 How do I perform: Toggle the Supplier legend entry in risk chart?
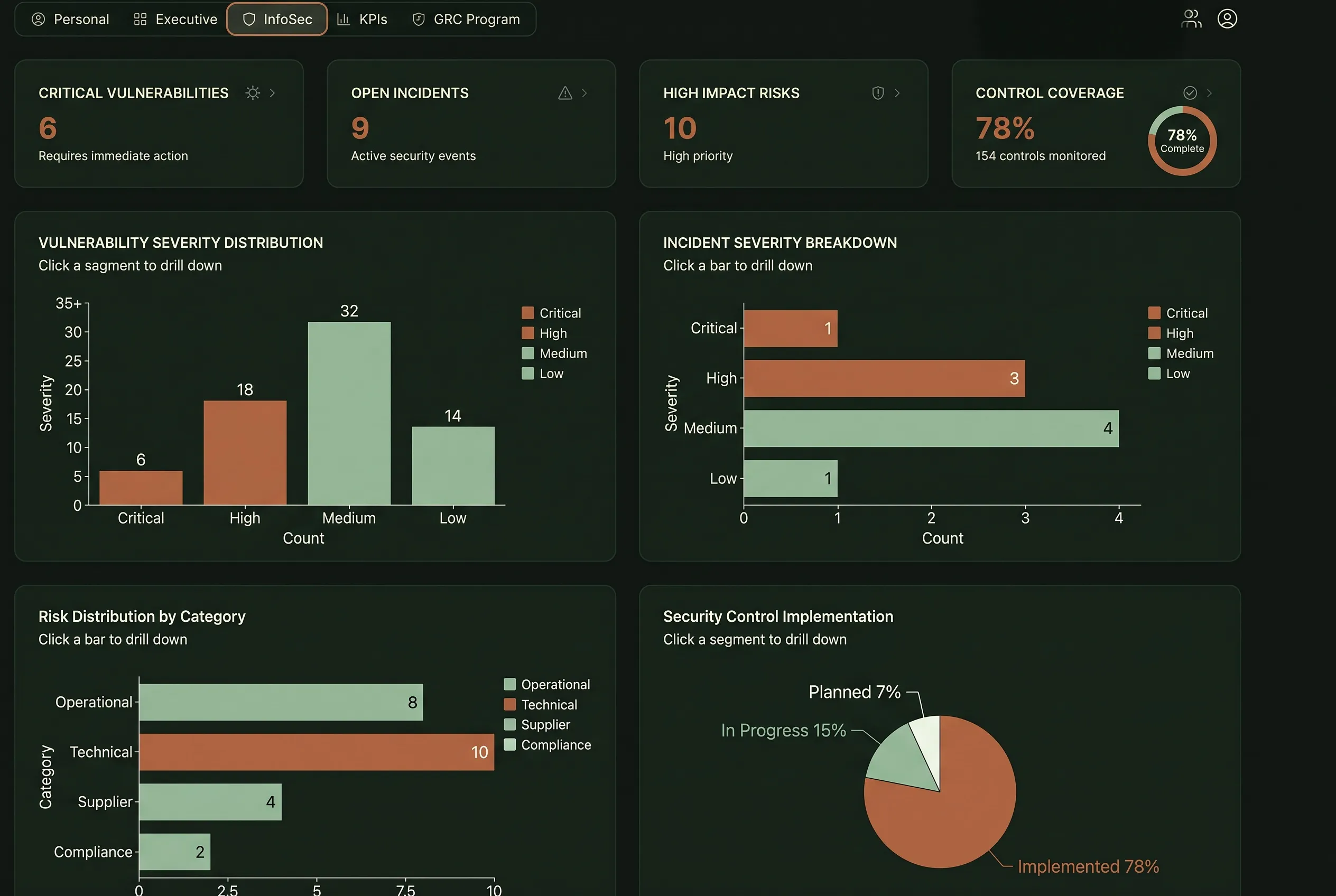point(537,725)
